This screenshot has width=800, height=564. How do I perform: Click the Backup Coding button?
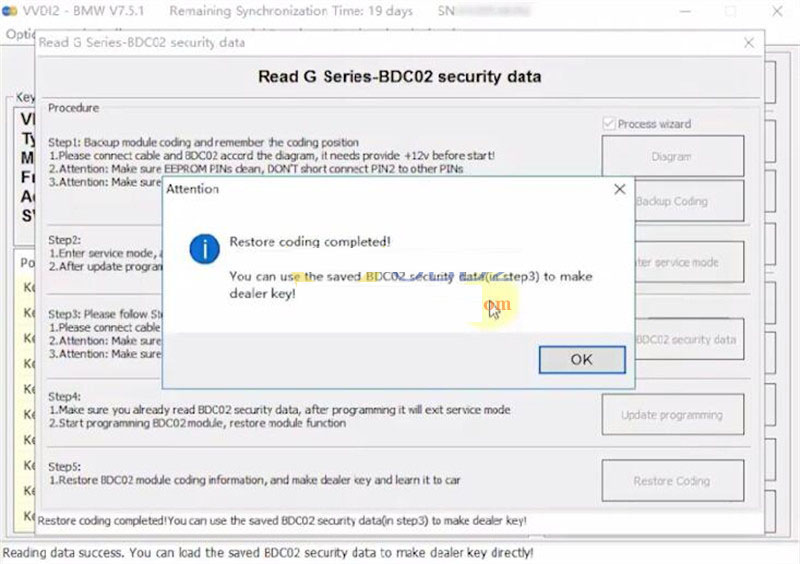coord(689,201)
